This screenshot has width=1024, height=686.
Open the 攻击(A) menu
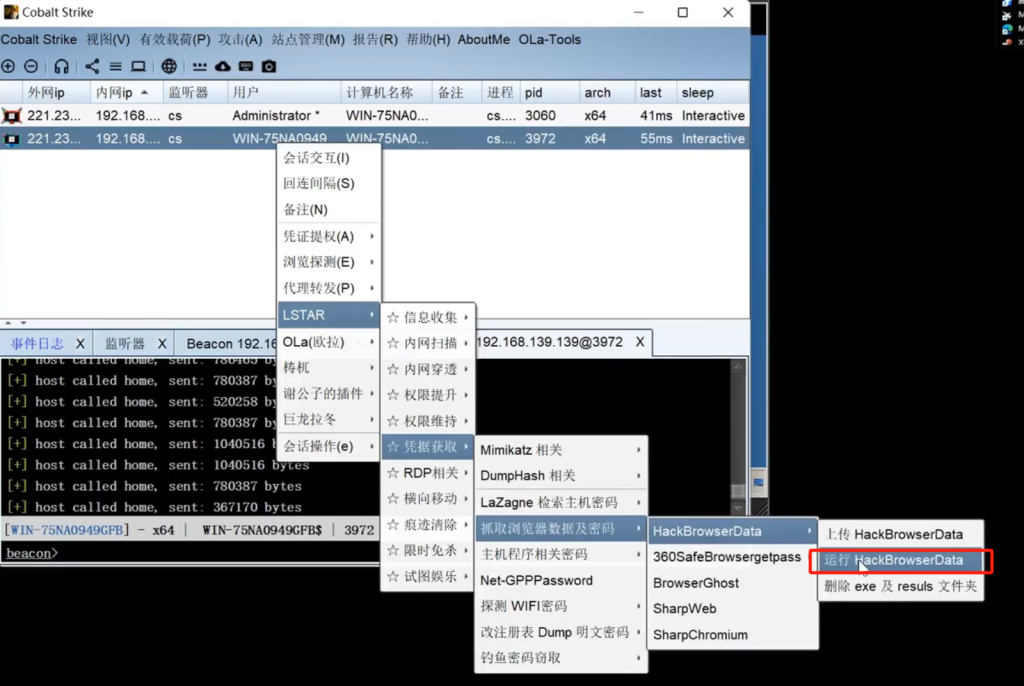[x=240, y=39]
